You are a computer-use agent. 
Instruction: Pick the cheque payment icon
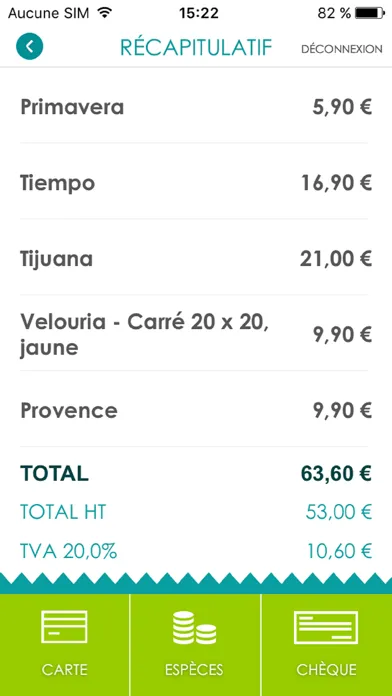click(x=326, y=628)
